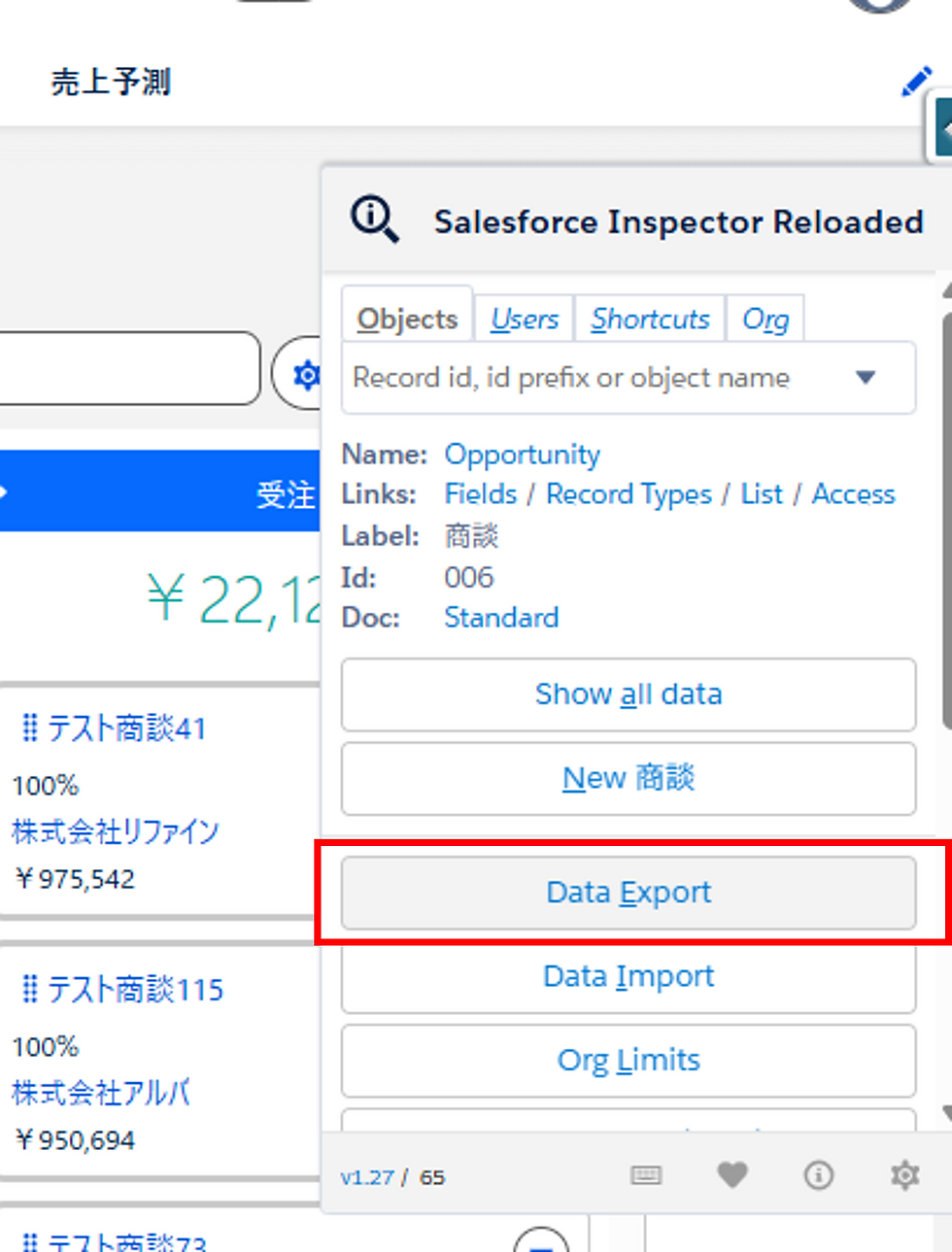Open the Record Types link
The height and width of the screenshot is (1252, 952).
tap(629, 493)
